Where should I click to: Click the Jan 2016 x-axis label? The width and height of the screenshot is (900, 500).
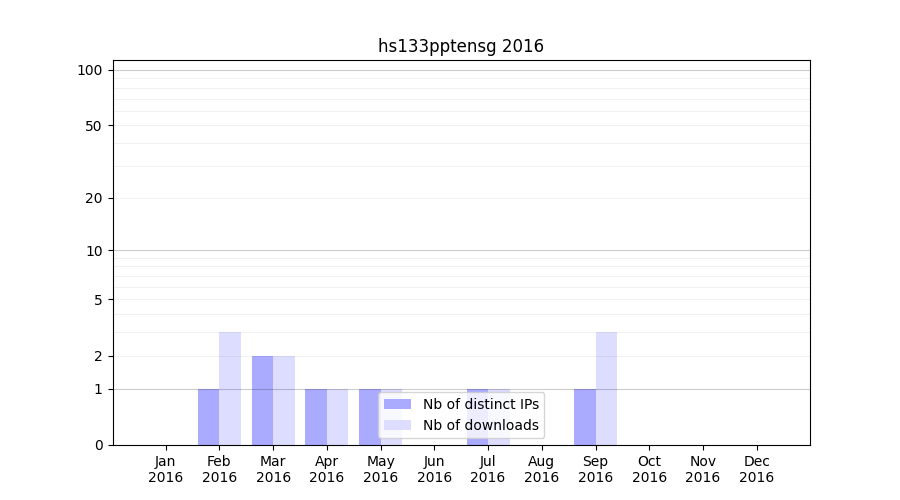(166, 469)
